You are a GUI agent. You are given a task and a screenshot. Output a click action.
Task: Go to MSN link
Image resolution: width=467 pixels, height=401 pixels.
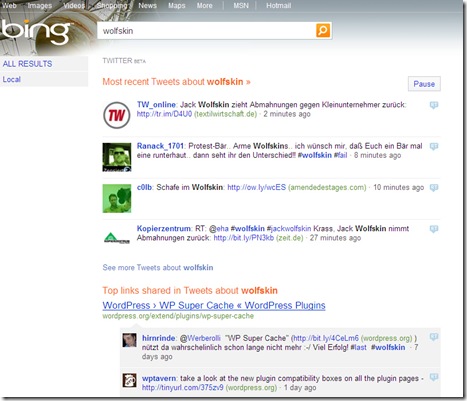(241, 6)
